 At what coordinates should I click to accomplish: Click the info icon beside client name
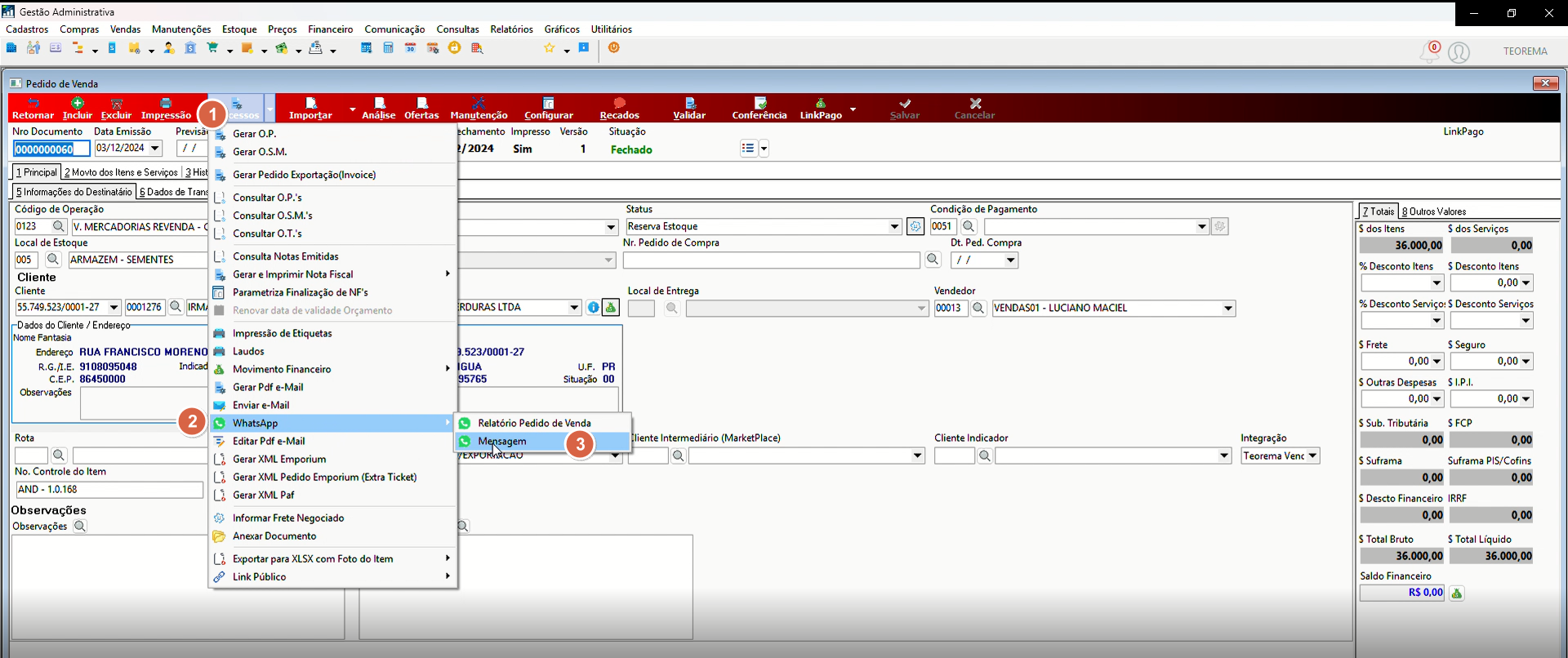click(x=593, y=308)
